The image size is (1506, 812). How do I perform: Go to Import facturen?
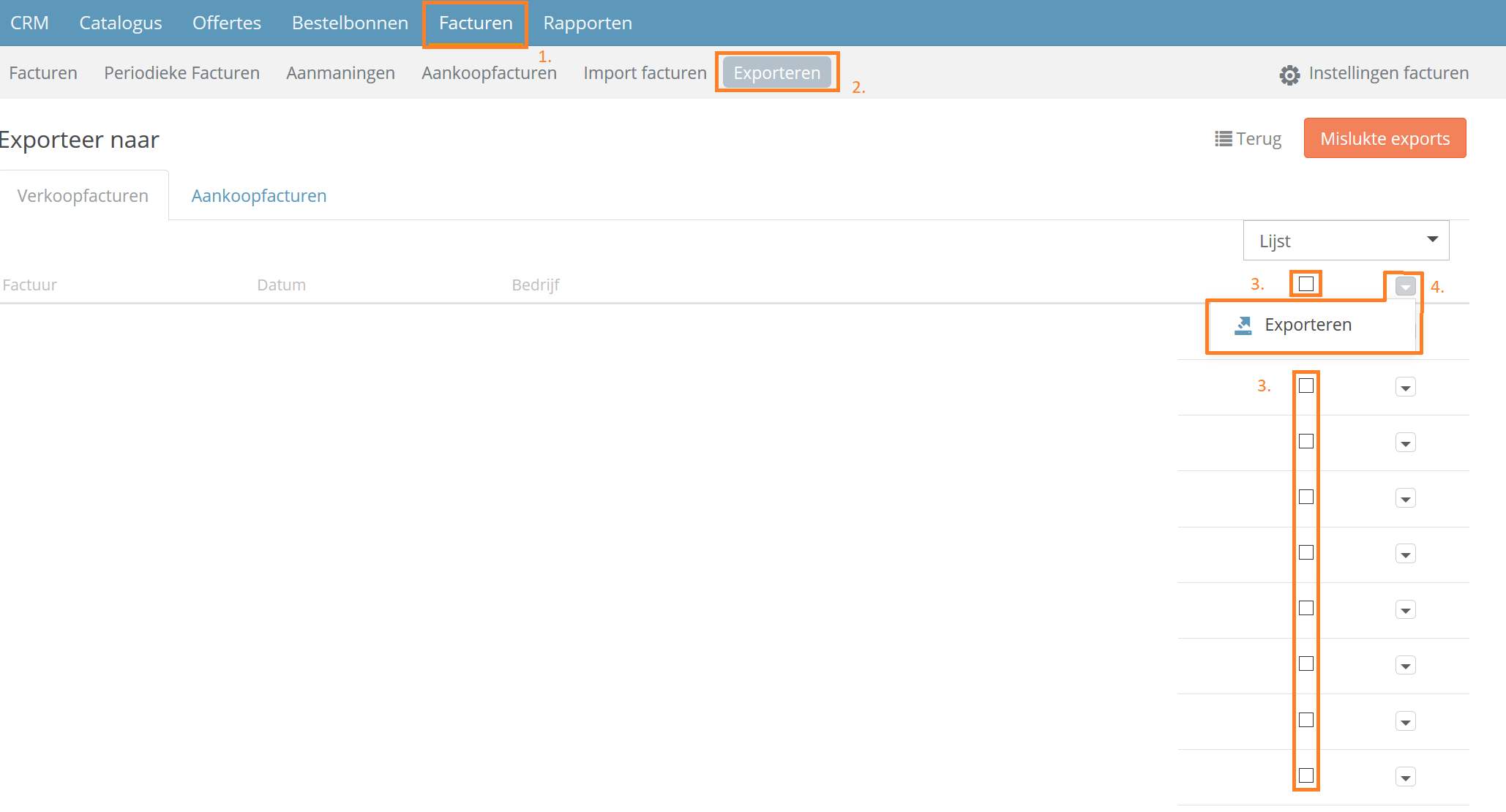pos(645,73)
